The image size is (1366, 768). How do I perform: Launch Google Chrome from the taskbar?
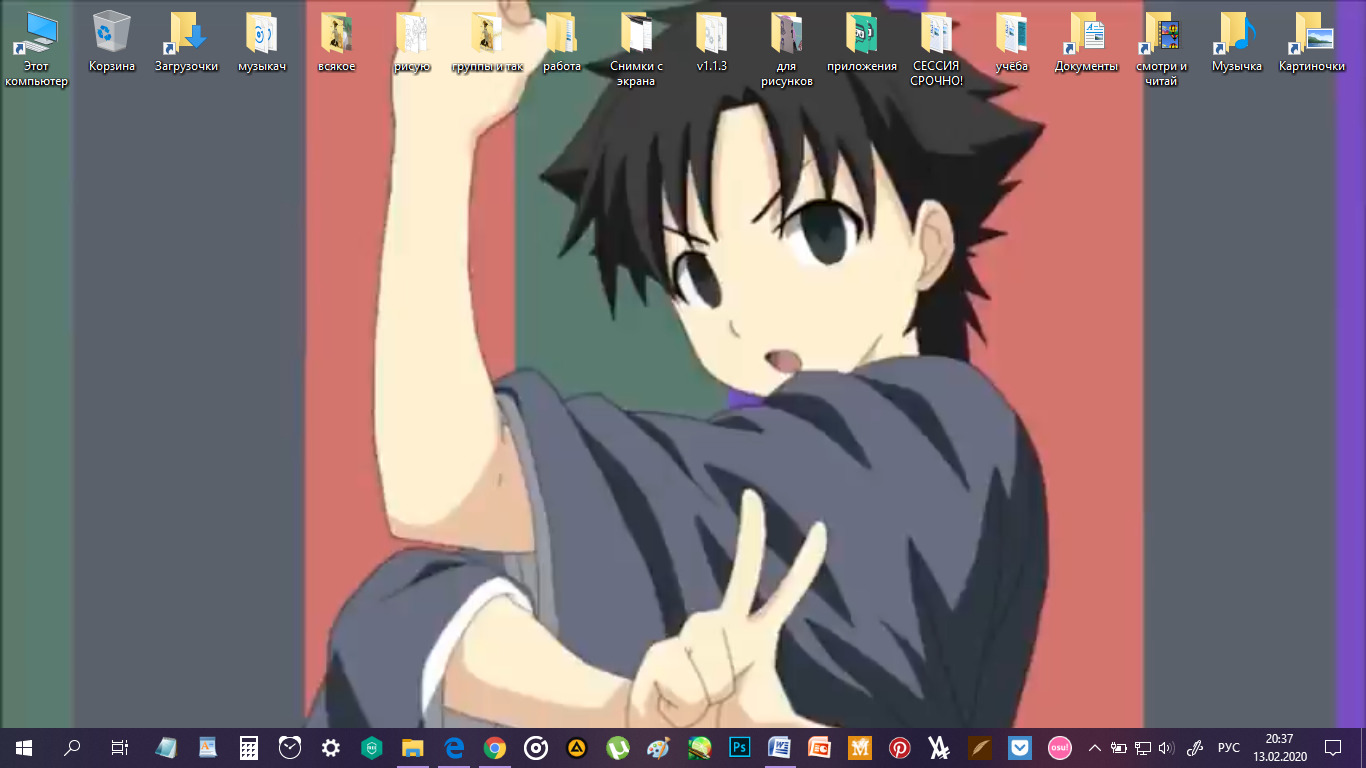point(494,747)
